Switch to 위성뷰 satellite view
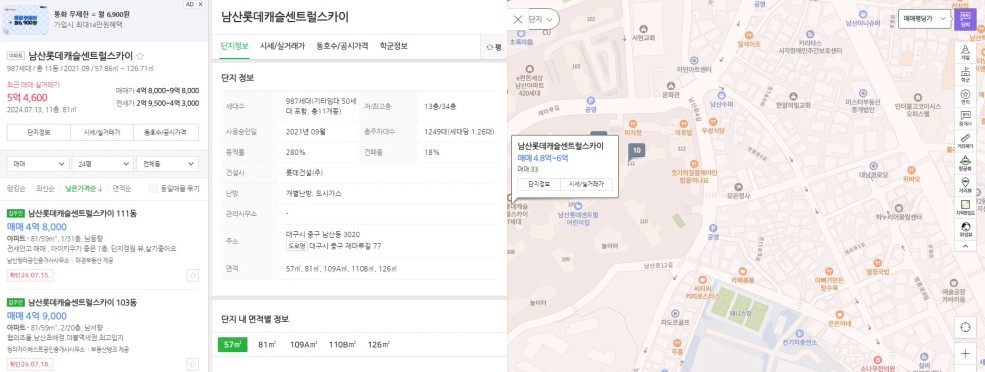The width and height of the screenshot is (985, 372). pyautogui.click(x=965, y=229)
